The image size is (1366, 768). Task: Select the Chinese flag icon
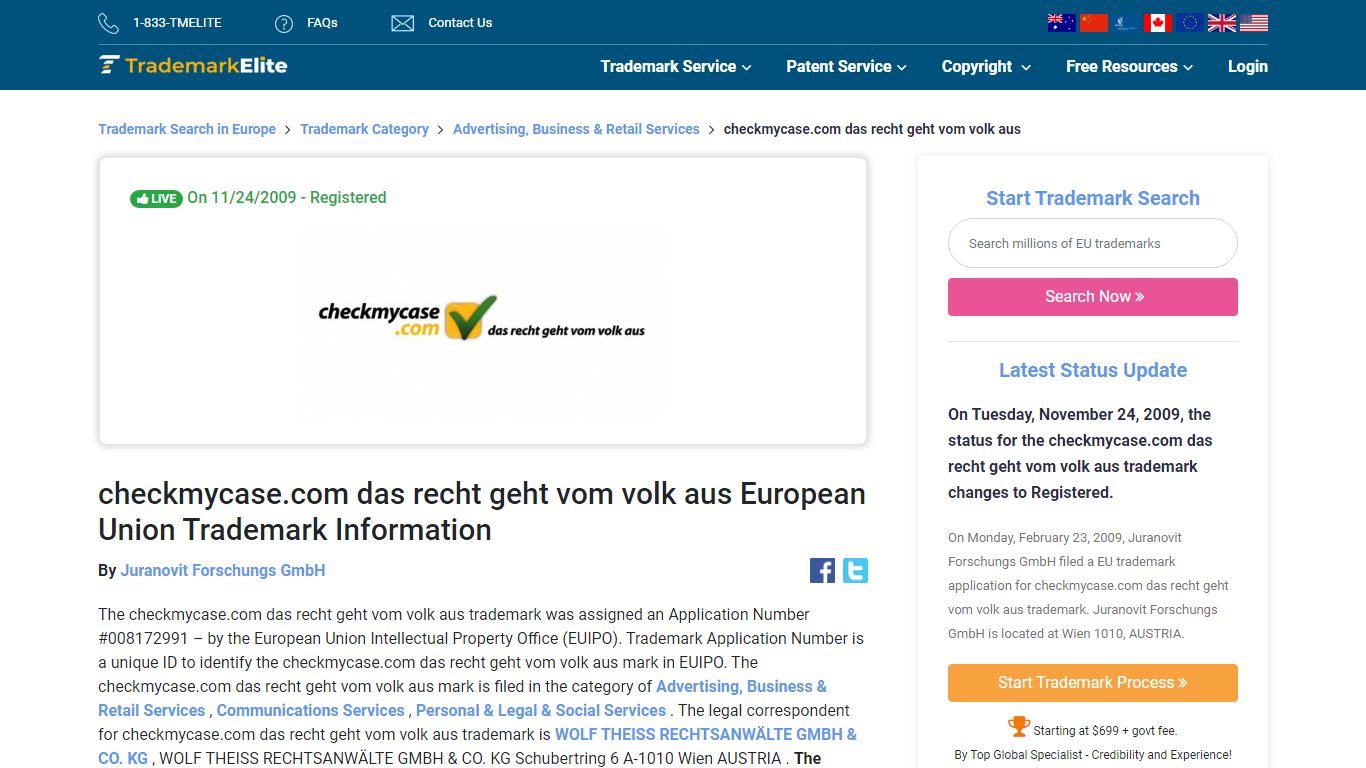(x=1093, y=22)
